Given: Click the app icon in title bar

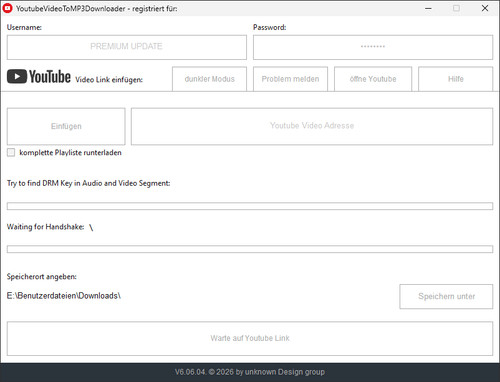Looking at the screenshot, I should pyautogui.click(x=7, y=8).
